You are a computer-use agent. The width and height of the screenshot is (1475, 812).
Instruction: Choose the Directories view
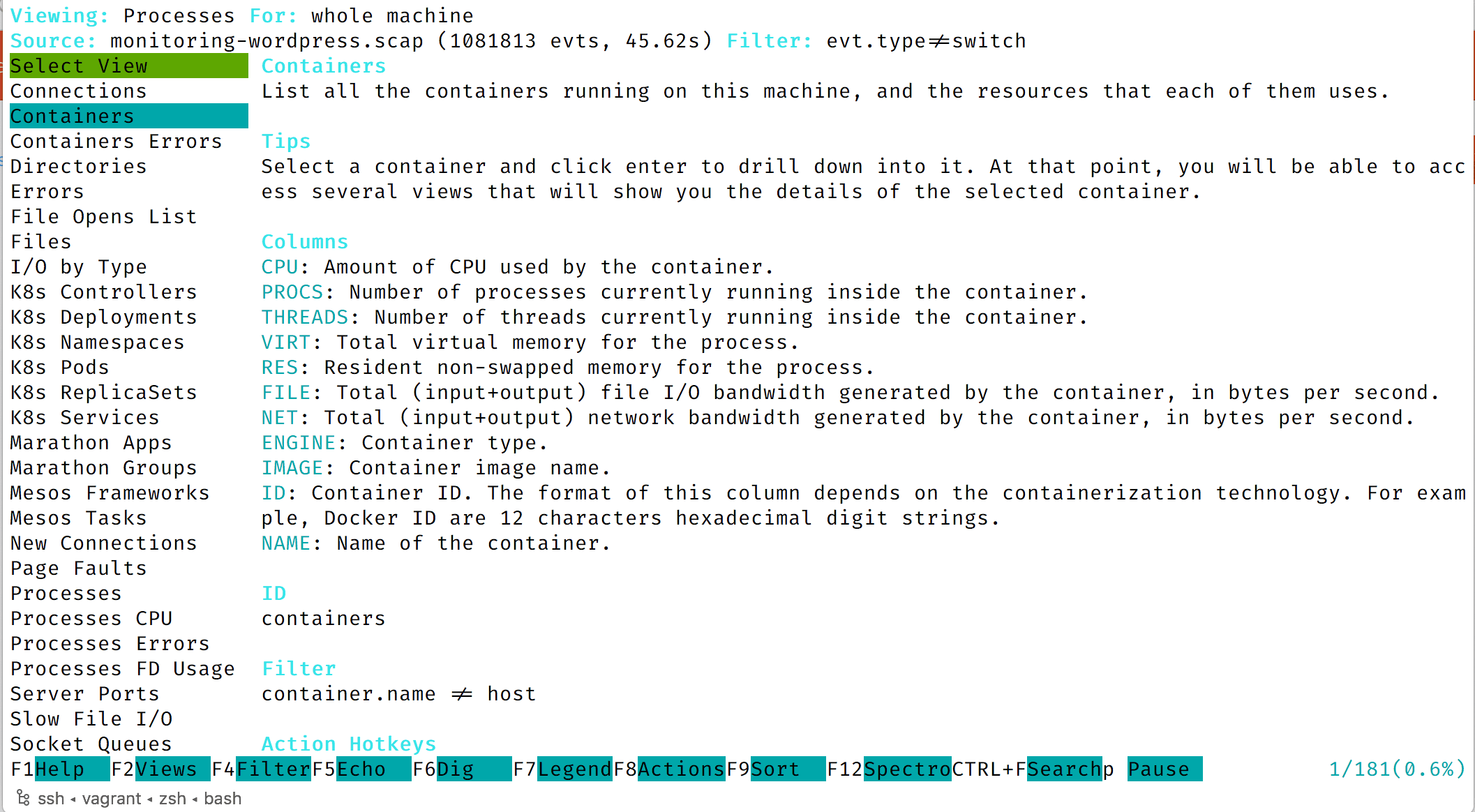tap(79, 167)
